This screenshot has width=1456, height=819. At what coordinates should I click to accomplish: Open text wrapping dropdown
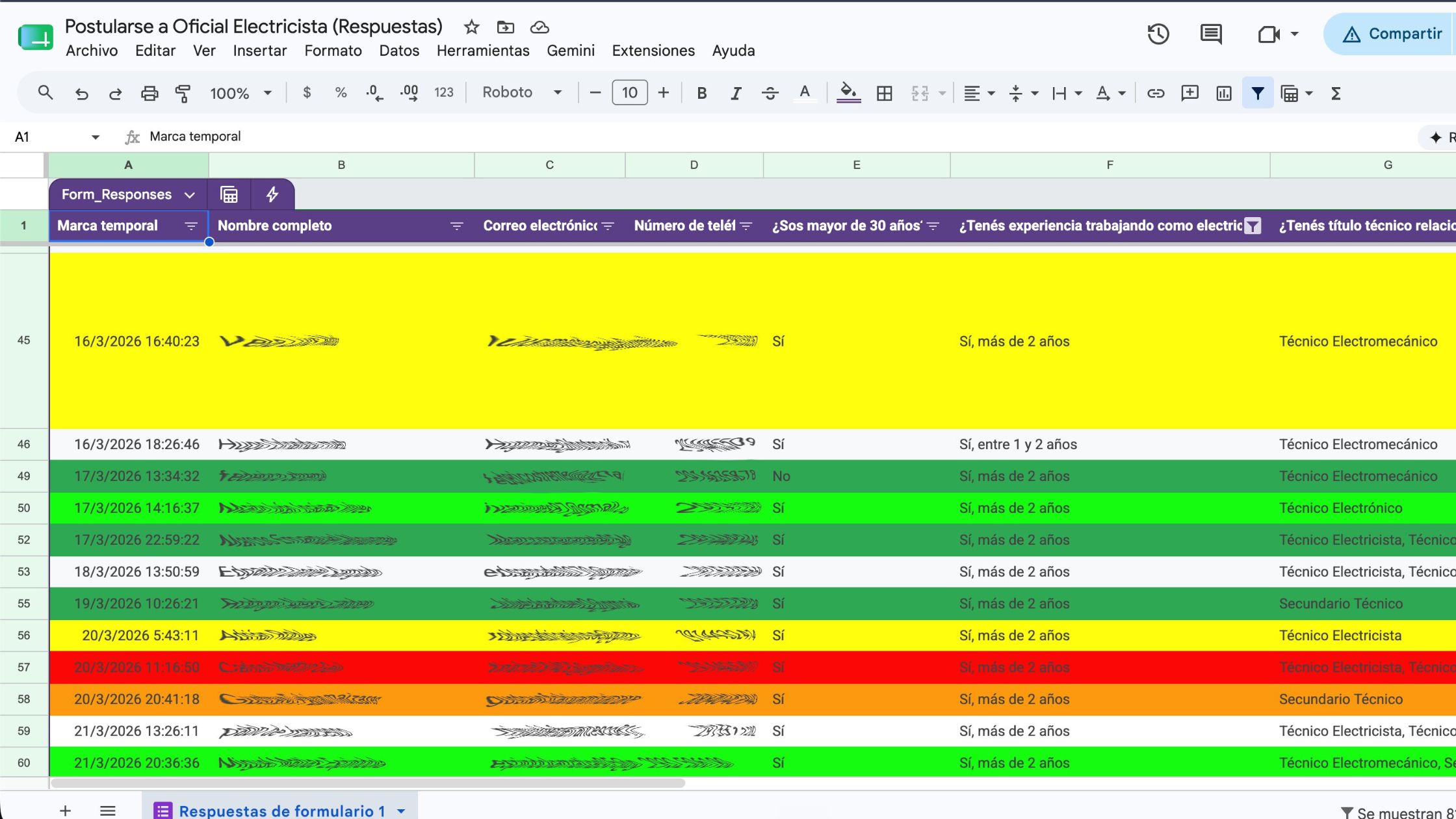[x=1067, y=94]
